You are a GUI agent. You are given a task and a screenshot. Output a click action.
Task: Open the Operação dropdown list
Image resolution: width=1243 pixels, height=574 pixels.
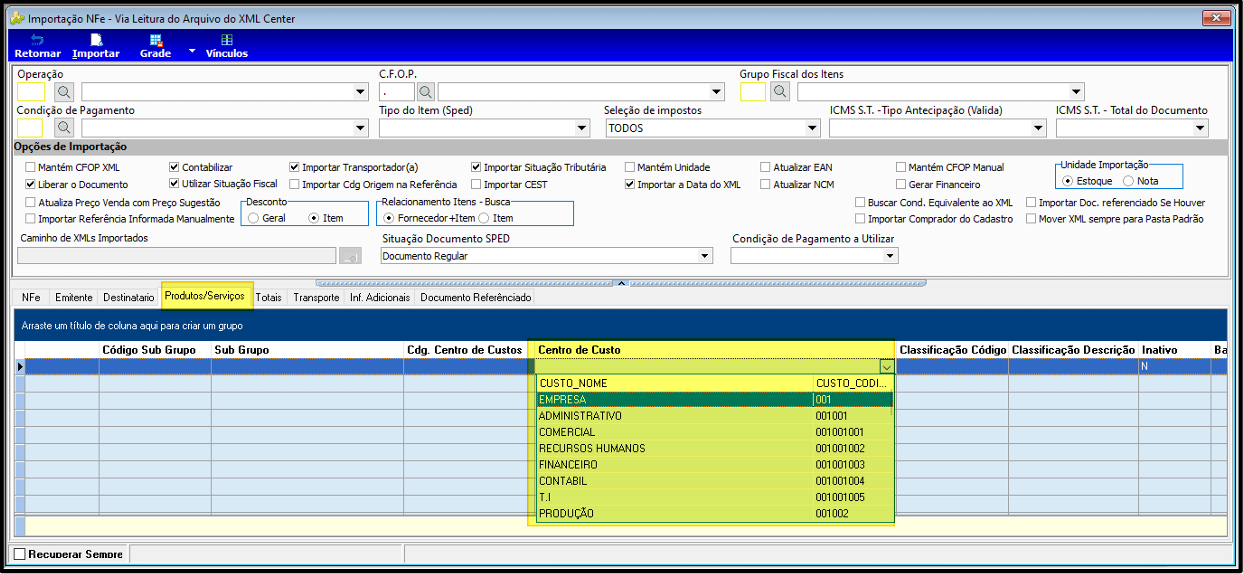pyautogui.click(x=361, y=93)
